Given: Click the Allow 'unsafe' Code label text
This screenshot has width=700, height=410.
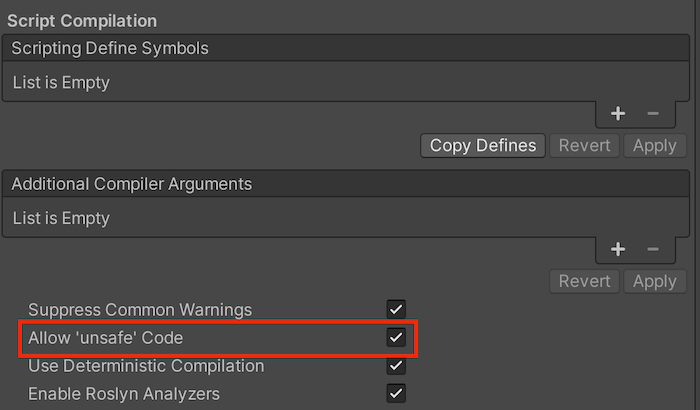Looking at the screenshot, I should coord(106,338).
